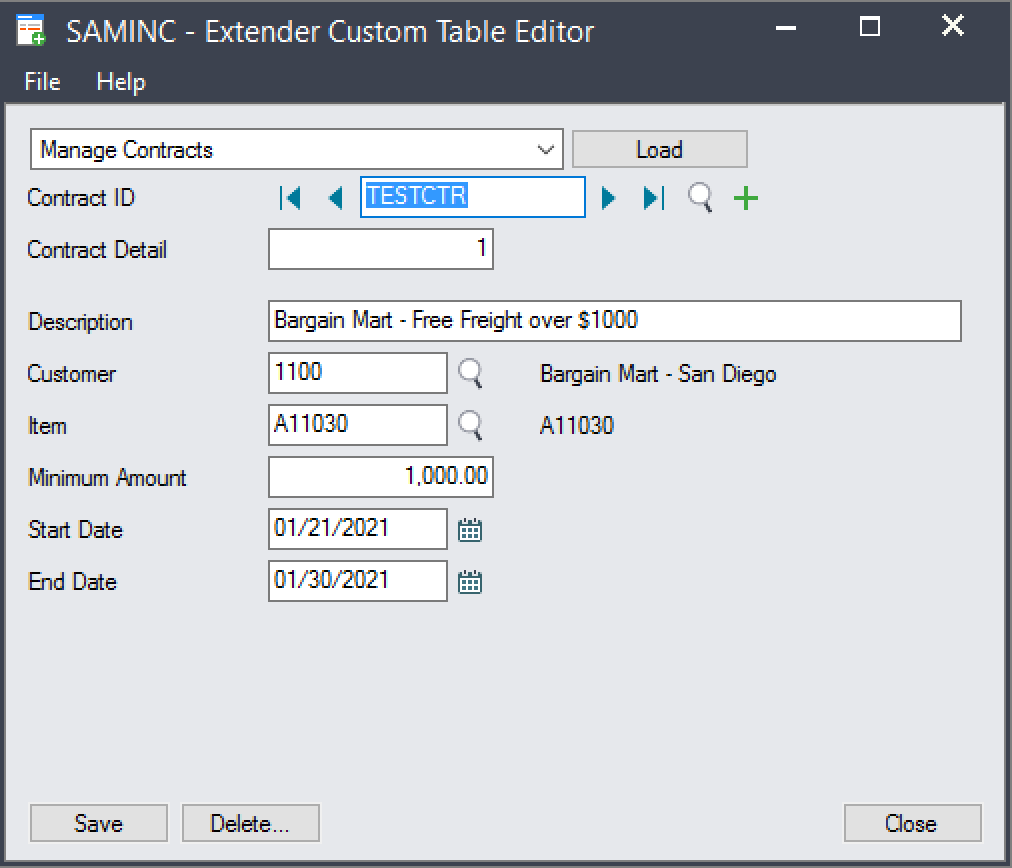Select the Customer field containing 1100
This screenshot has height=868, width=1012.
click(x=358, y=373)
